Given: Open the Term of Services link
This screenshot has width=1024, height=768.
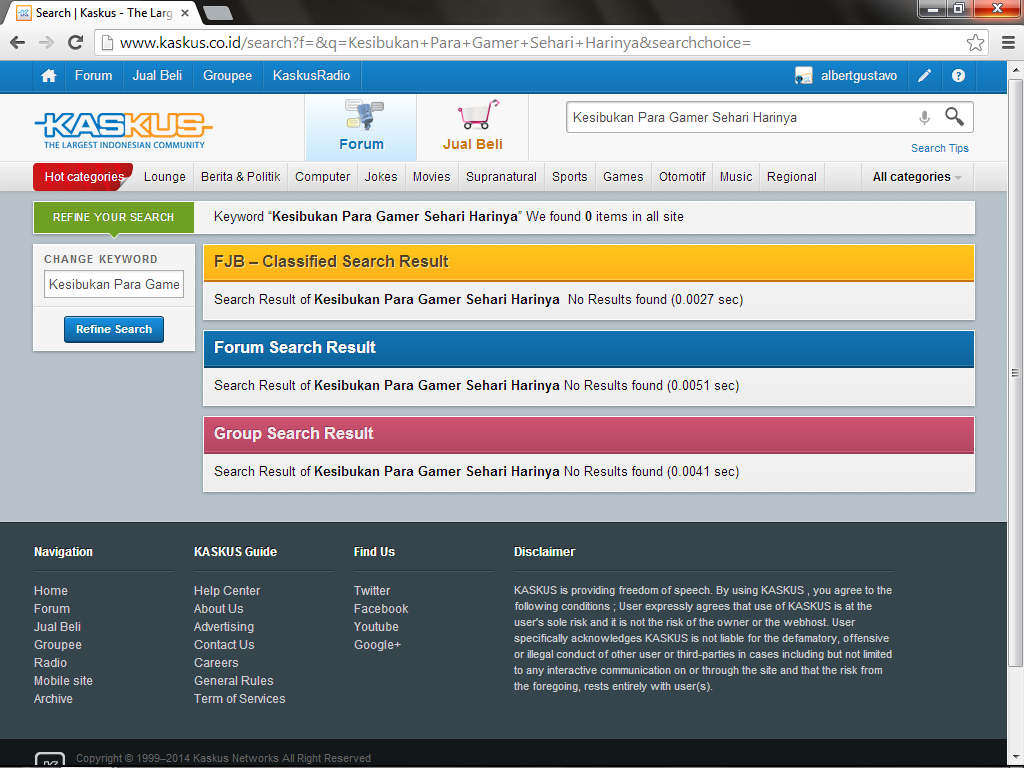Looking at the screenshot, I should tap(239, 699).
